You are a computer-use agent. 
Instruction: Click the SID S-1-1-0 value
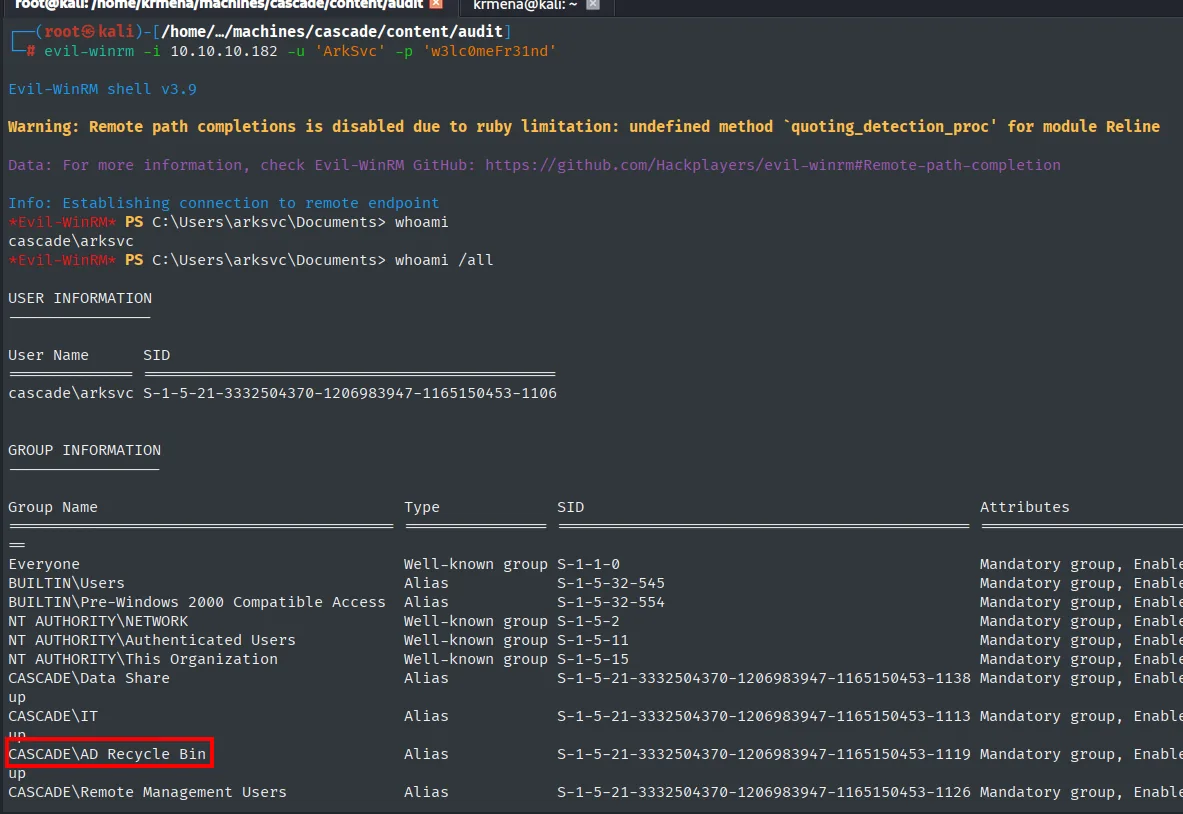[588, 564]
